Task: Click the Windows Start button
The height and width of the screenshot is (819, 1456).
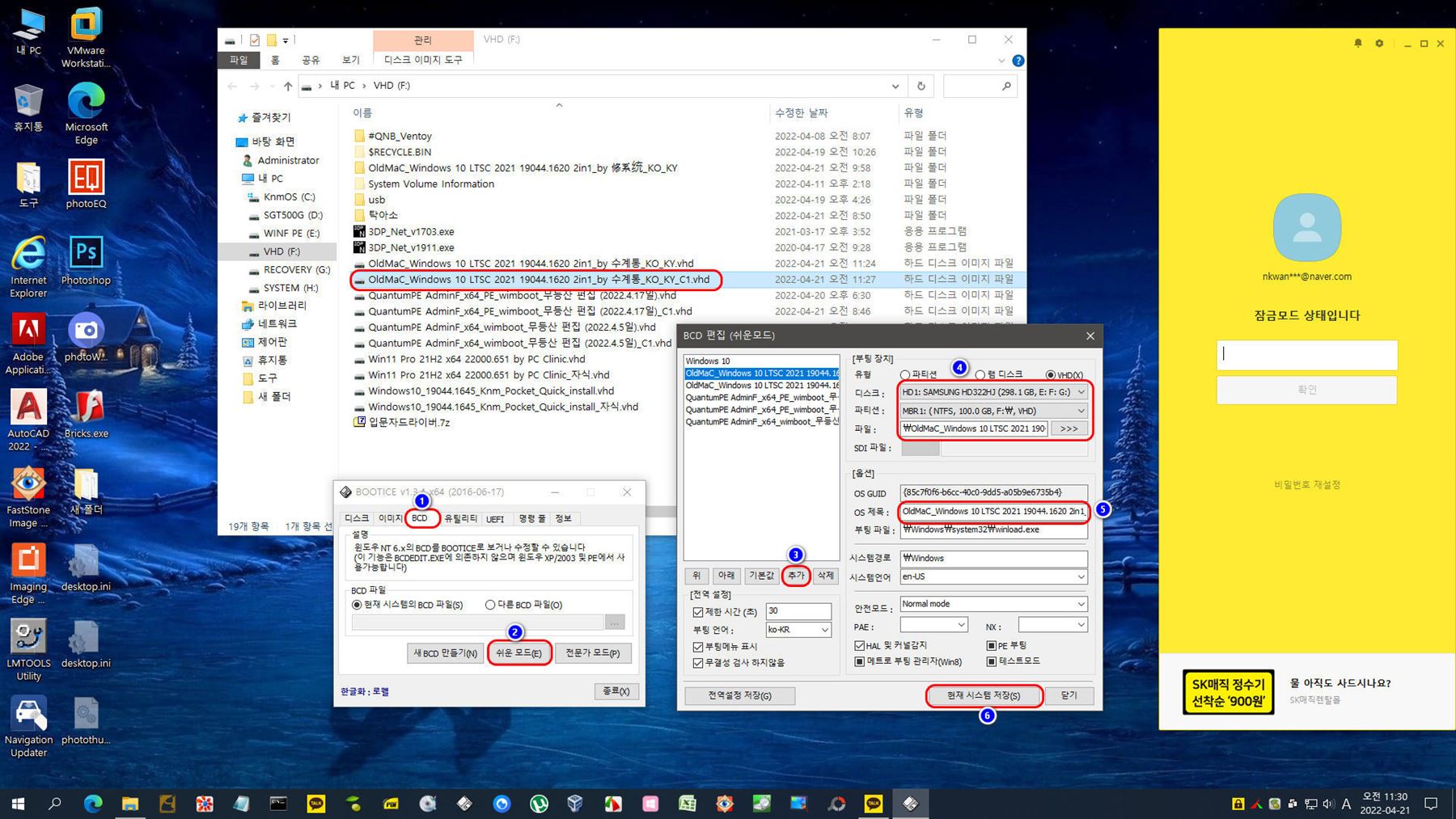Action: [18, 804]
